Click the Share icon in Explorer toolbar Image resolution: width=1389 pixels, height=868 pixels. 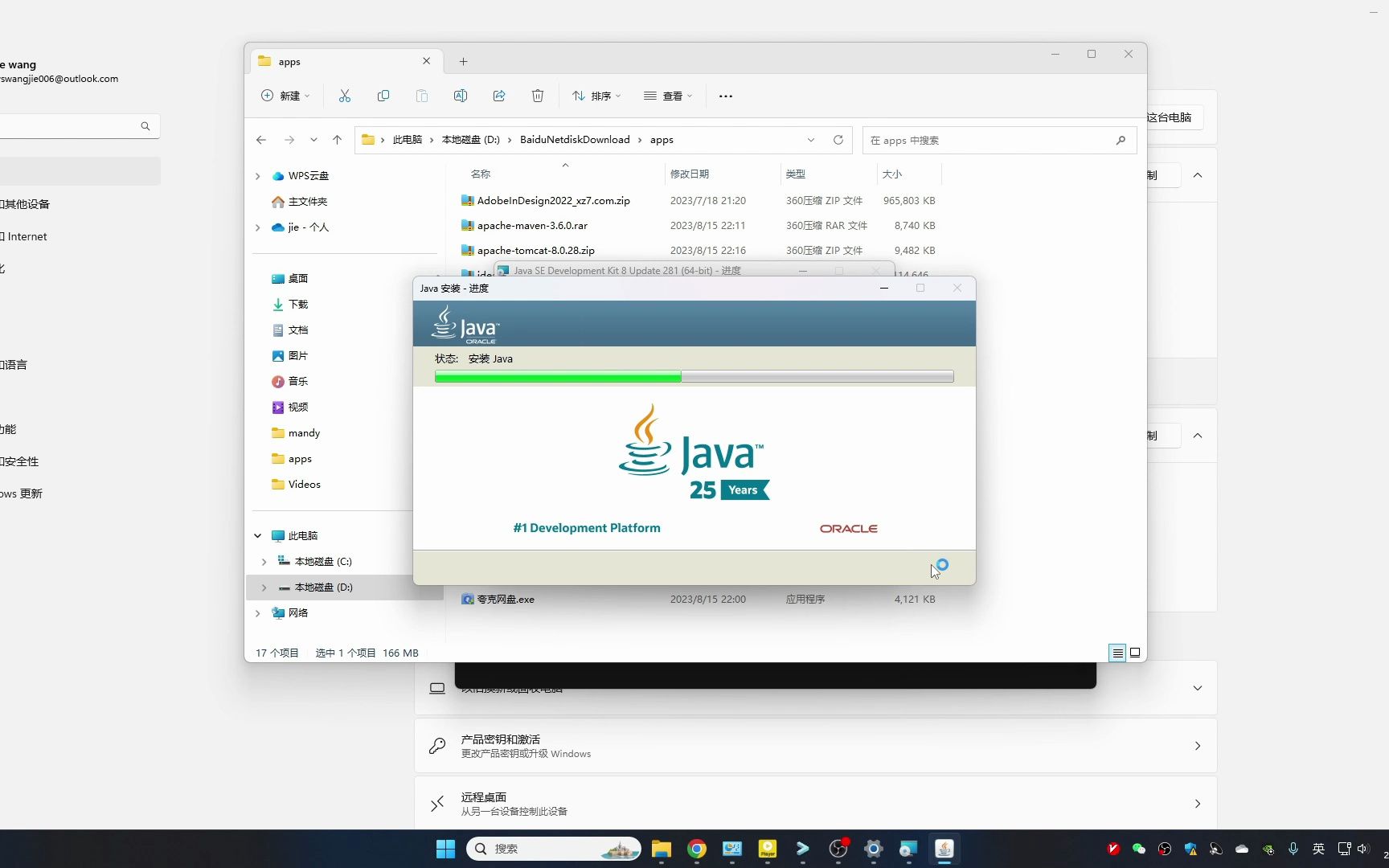coord(499,96)
